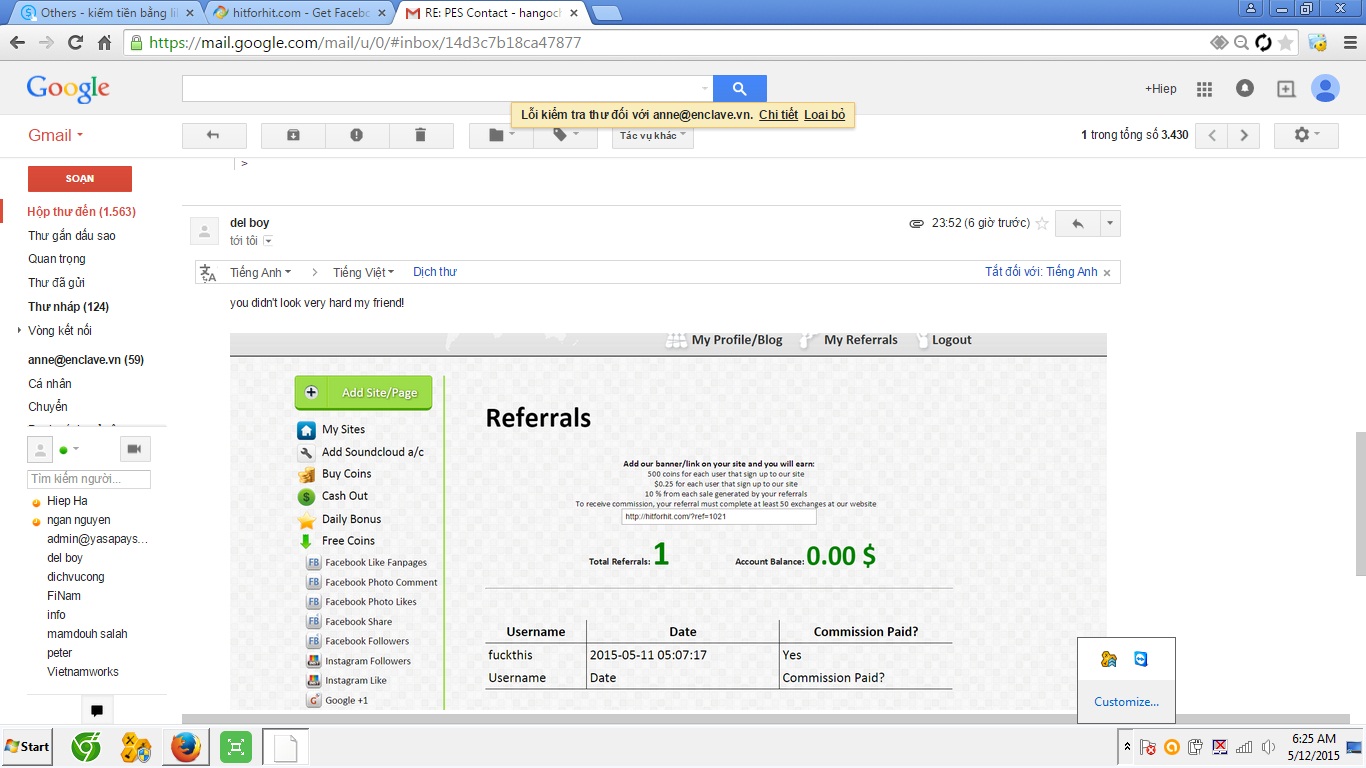Screen dimensions: 1366x768
Task: Open the Gmail product switcher dropdown
Action: [x=56, y=136]
